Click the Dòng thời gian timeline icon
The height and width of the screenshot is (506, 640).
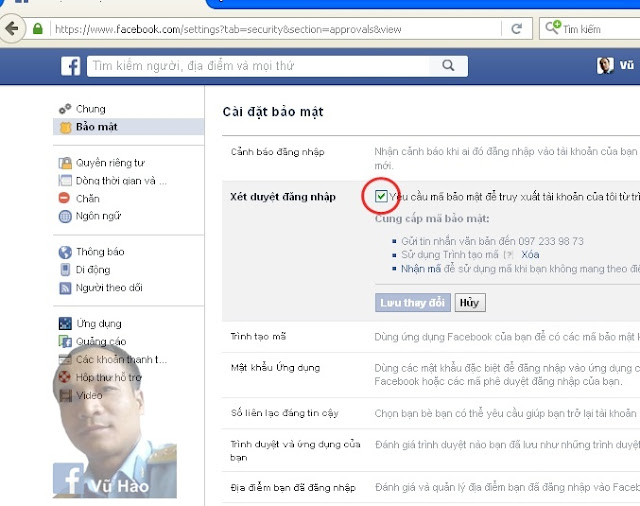coord(65,180)
